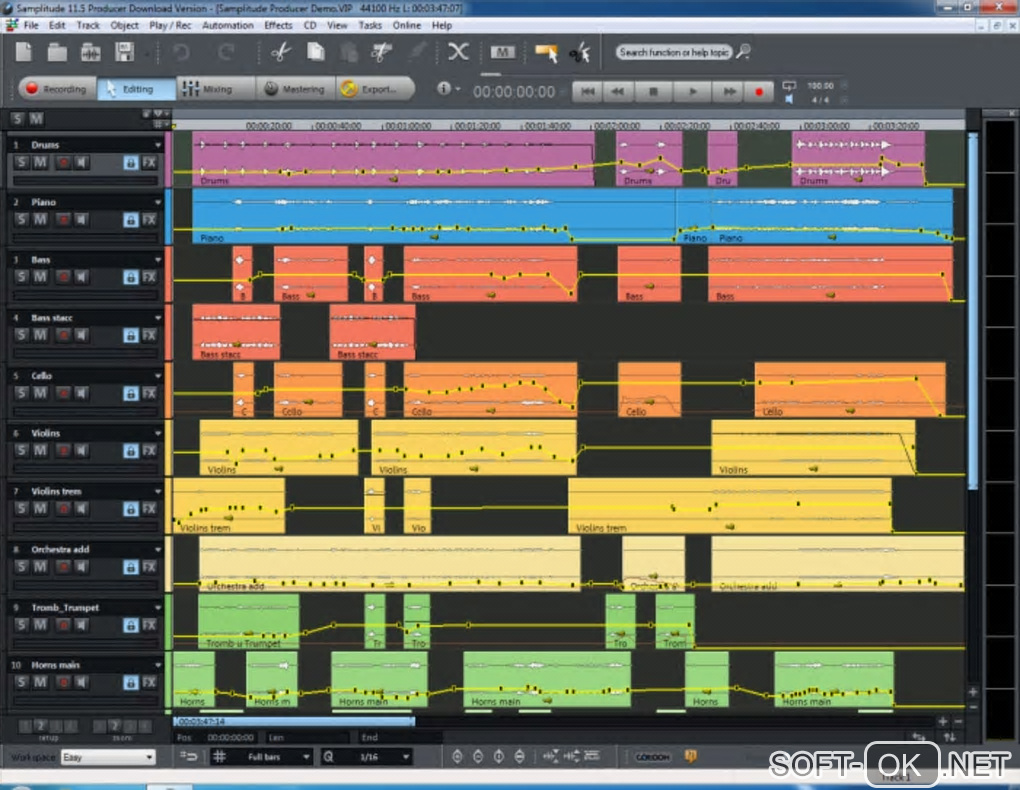Click the crossfade X icon
Viewport: 1020px width, 790px height.
pos(459,51)
